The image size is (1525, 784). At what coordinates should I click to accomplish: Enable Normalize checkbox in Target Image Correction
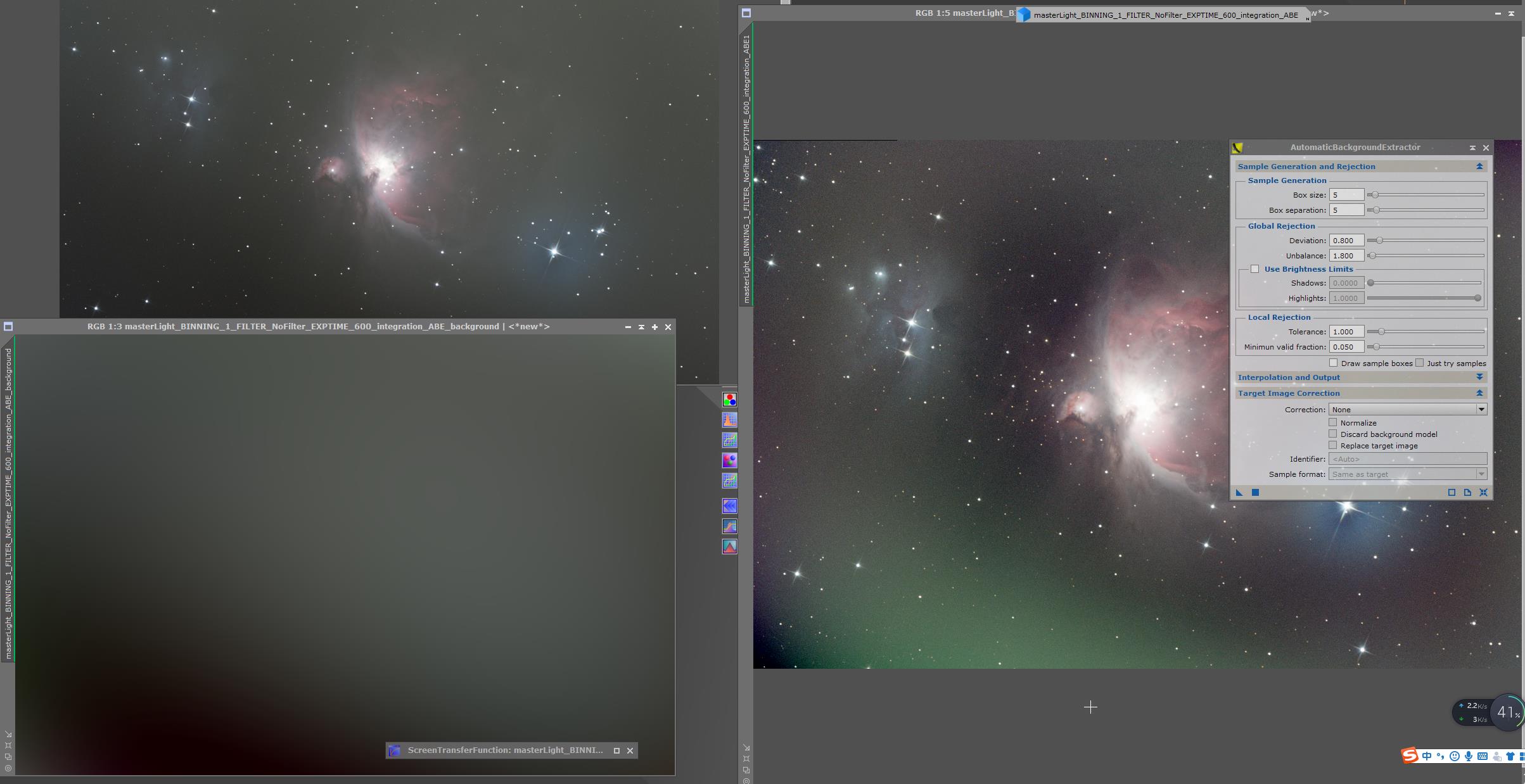(x=1332, y=422)
